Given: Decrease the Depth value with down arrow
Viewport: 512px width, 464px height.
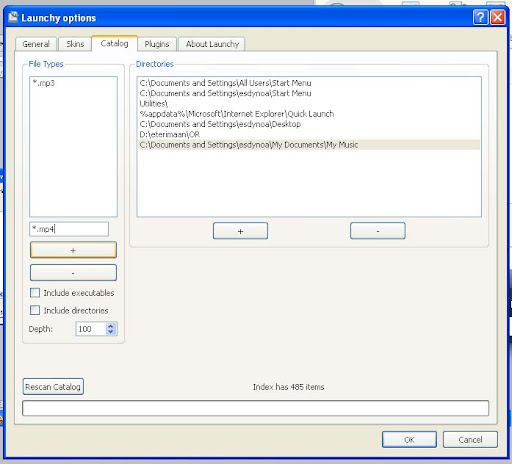Looking at the screenshot, I should click(111, 332).
